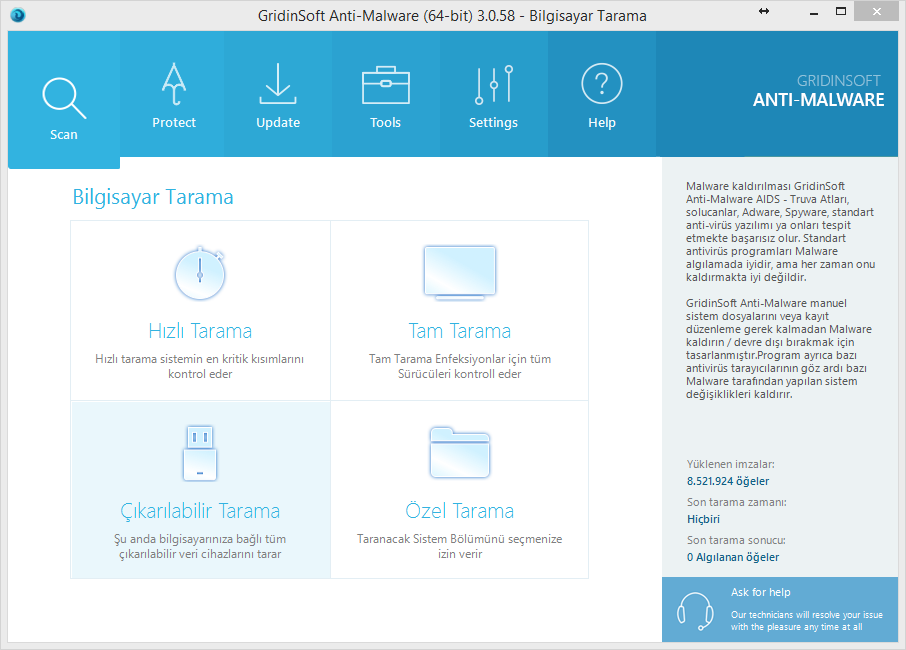Minimize the Anti-Malware window
This screenshot has height=650, width=906.
pyautogui.click(x=814, y=12)
